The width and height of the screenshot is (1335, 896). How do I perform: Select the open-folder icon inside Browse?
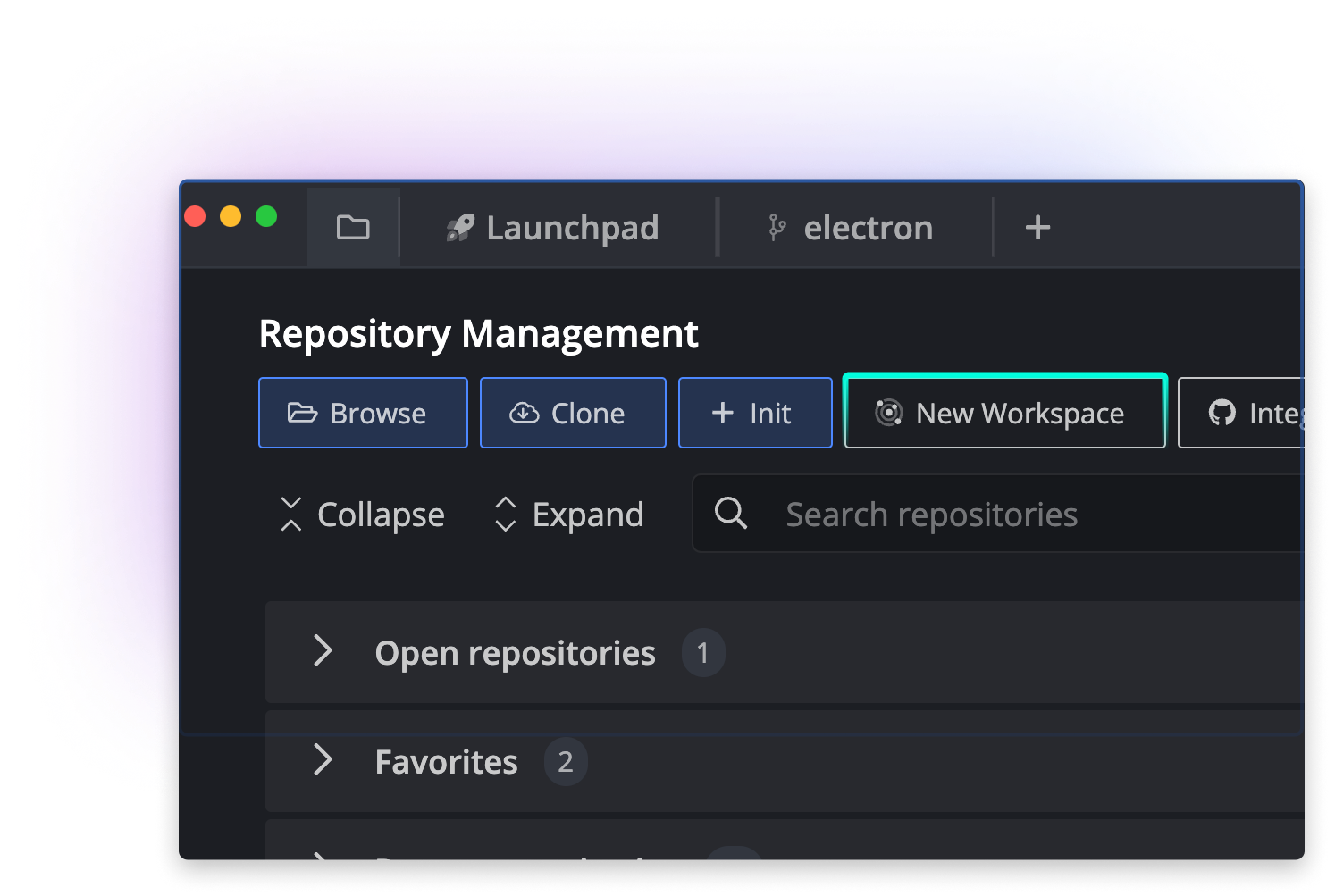[x=305, y=413]
